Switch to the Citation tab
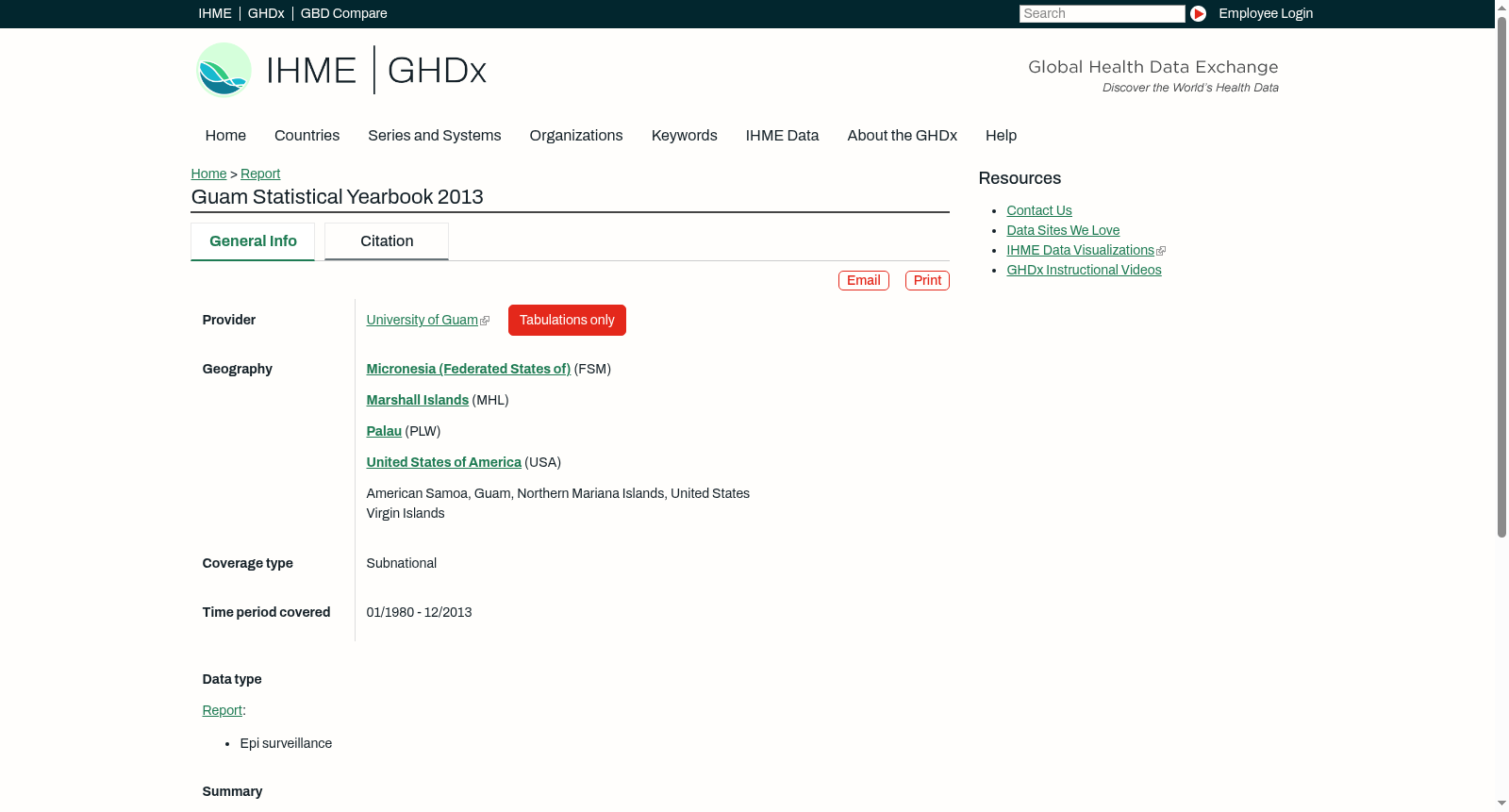The height and width of the screenshot is (812, 1509). pos(387,241)
